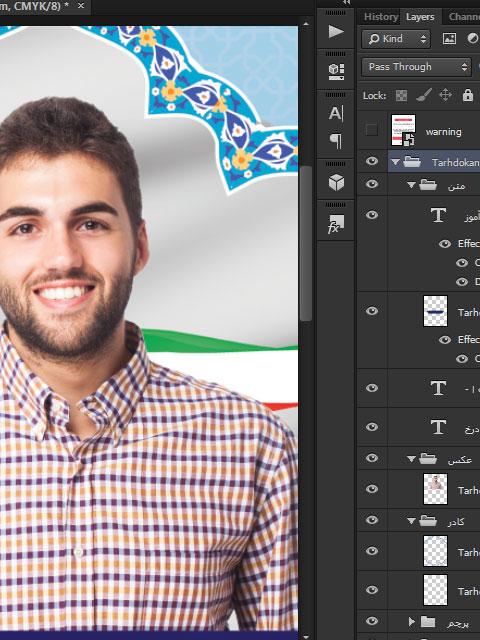Select the warning layer thumbnail
480x640 pixels.
pyautogui.click(x=403, y=130)
